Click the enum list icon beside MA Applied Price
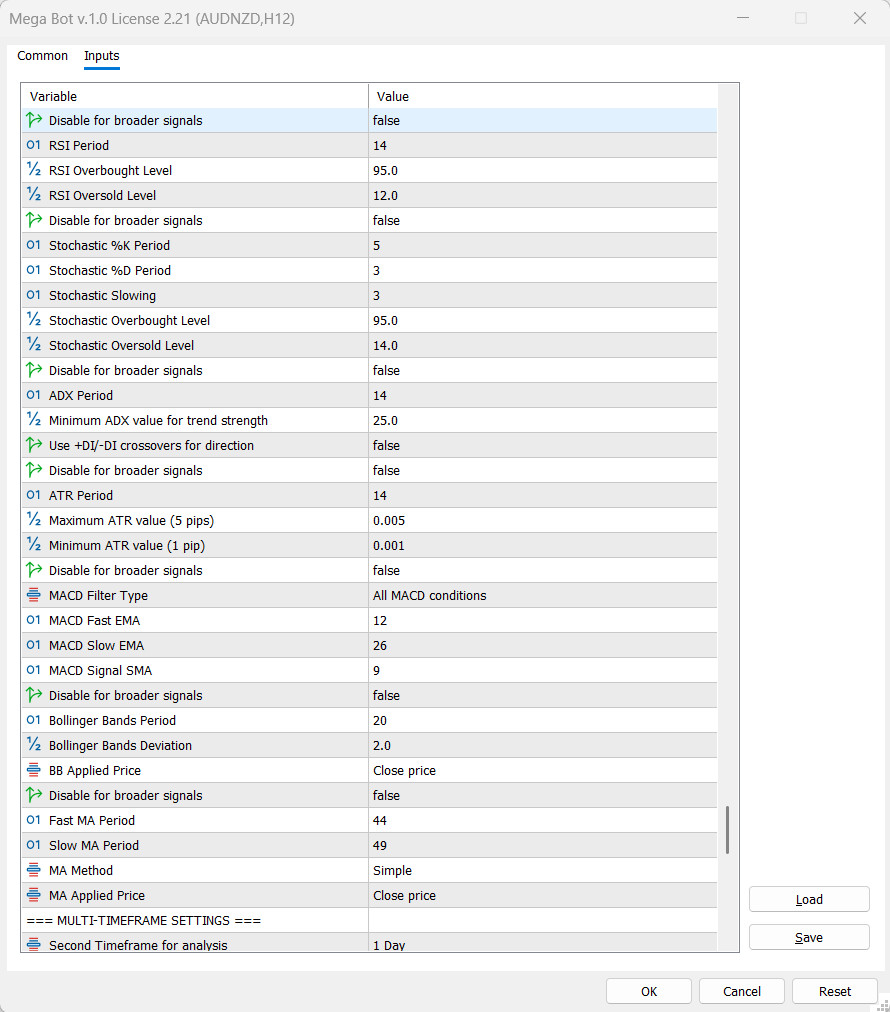Viewport: 890px width, 1012px height. 34,895
